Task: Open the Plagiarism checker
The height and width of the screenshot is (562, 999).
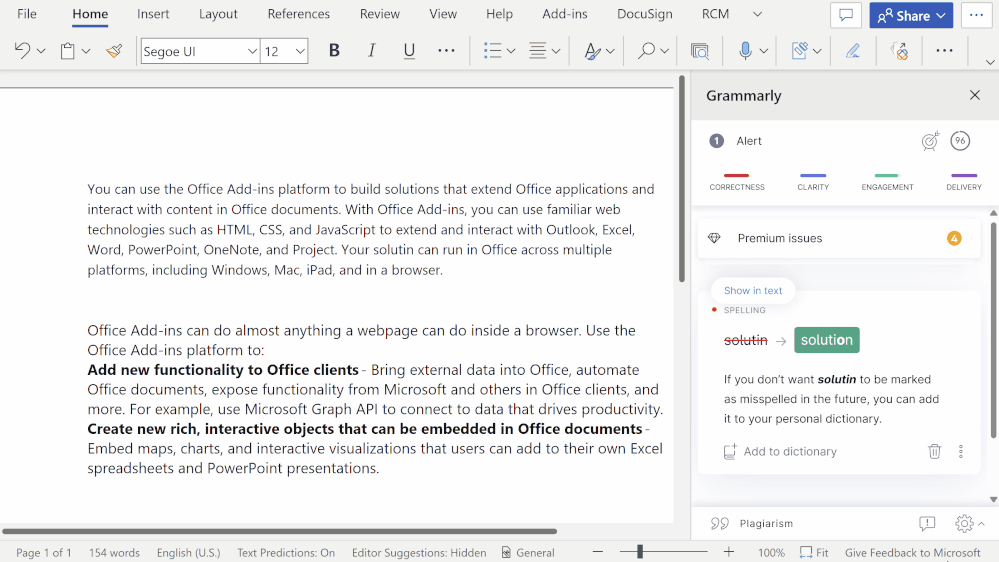Action: tap(752, 523)
